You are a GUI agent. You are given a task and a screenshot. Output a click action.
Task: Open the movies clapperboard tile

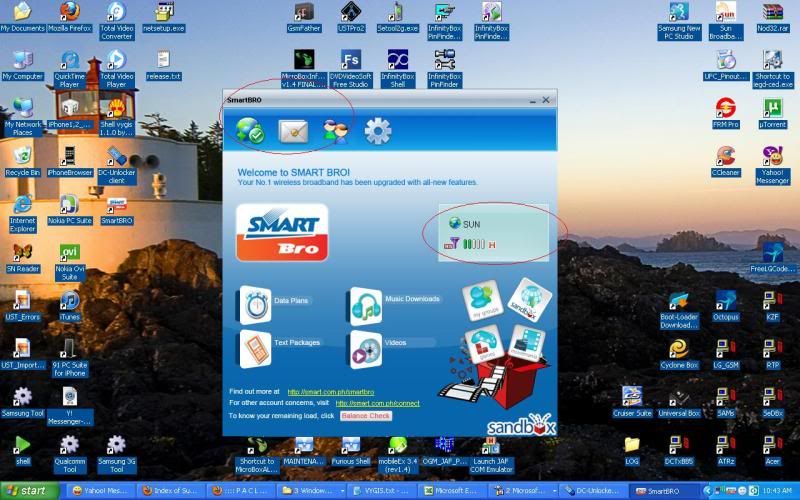pyautogui.click(x=527, y=343)
